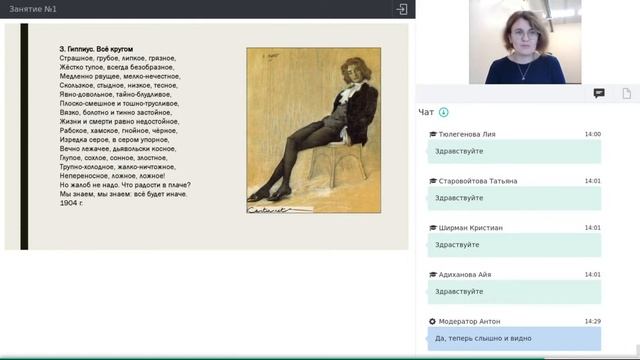This screenshot has height=360, width=640.
Task: Click the Чат heading
Action: point(426,112)
